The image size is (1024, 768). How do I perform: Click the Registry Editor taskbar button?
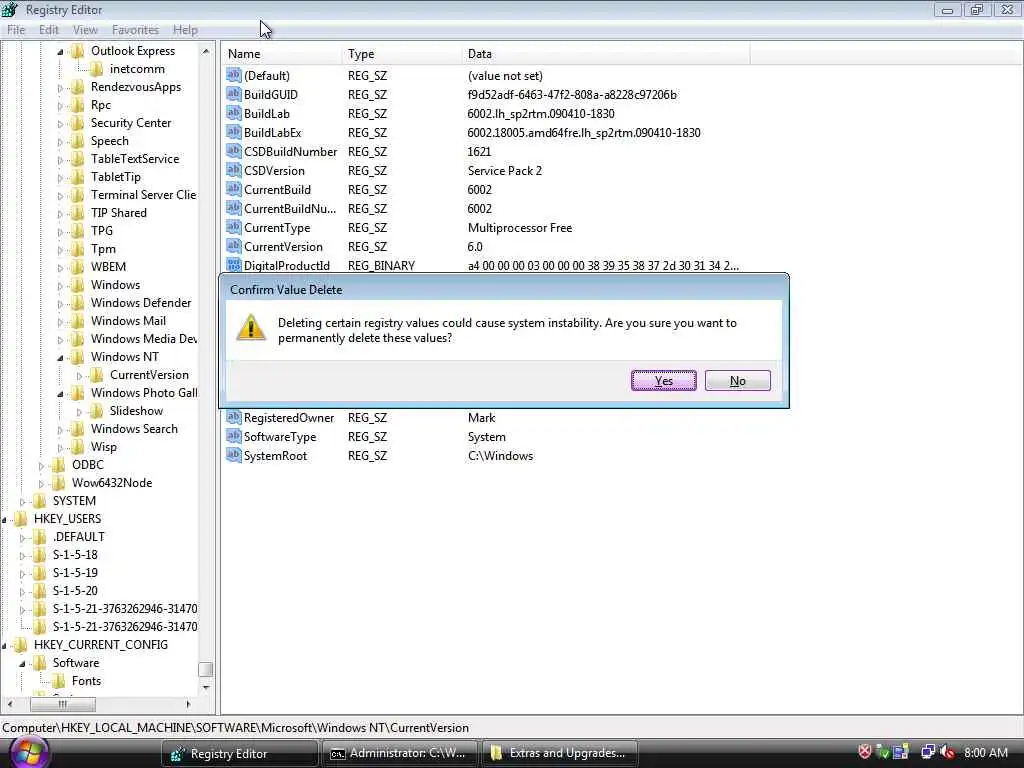(239, 753)
